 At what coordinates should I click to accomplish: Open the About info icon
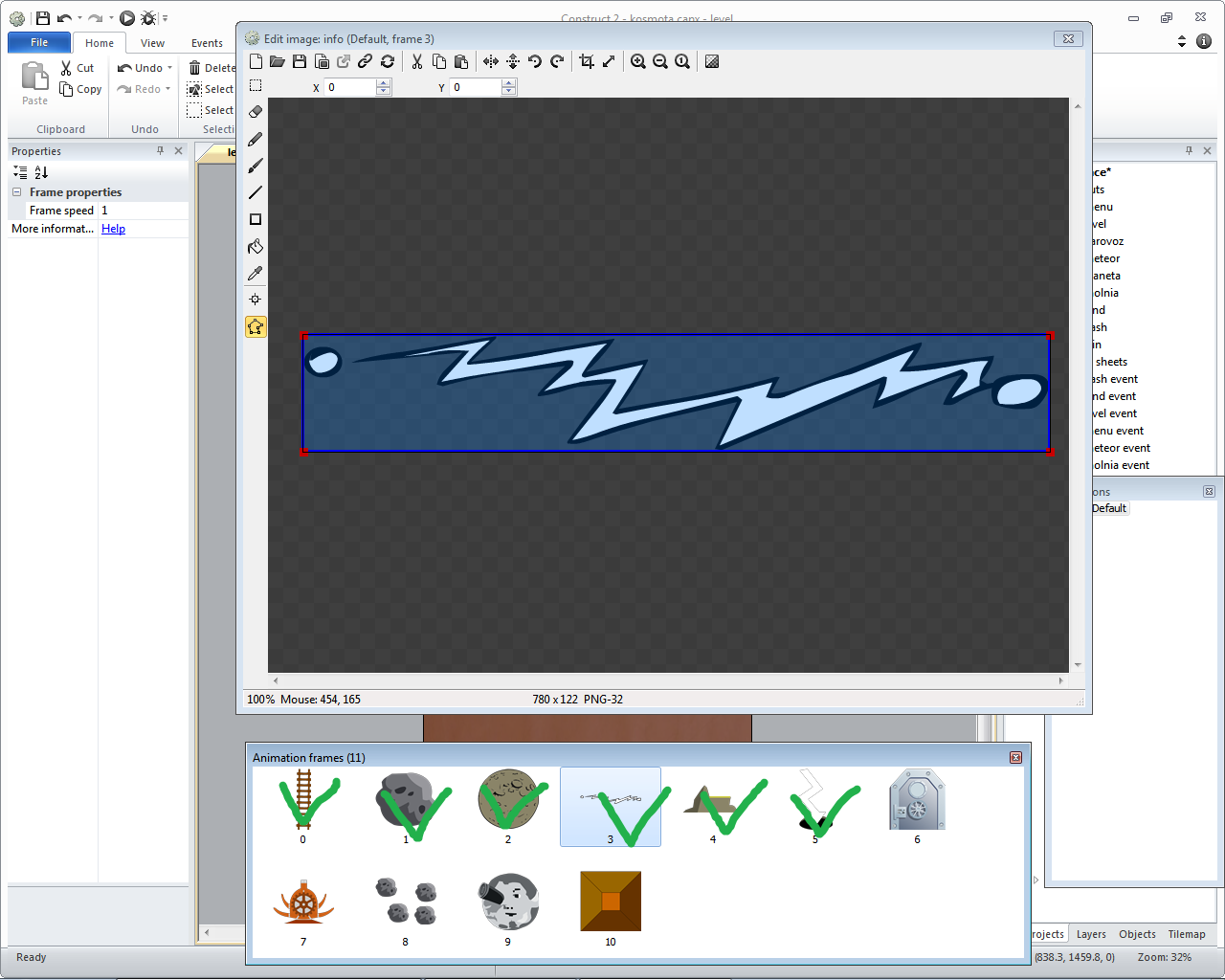pyautogui.click(x=1204, y=41)
